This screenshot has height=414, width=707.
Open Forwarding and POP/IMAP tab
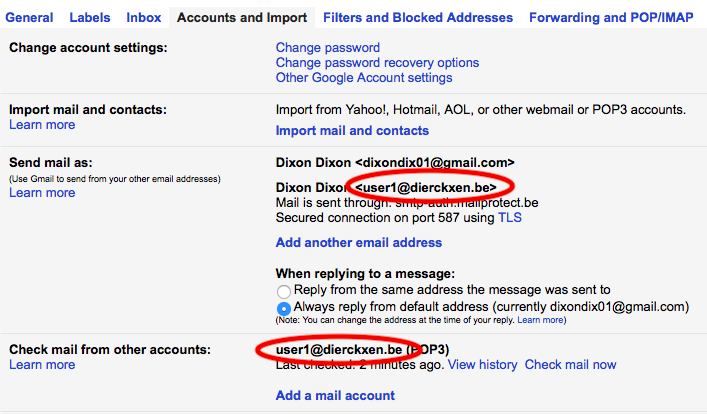[614, 18]
